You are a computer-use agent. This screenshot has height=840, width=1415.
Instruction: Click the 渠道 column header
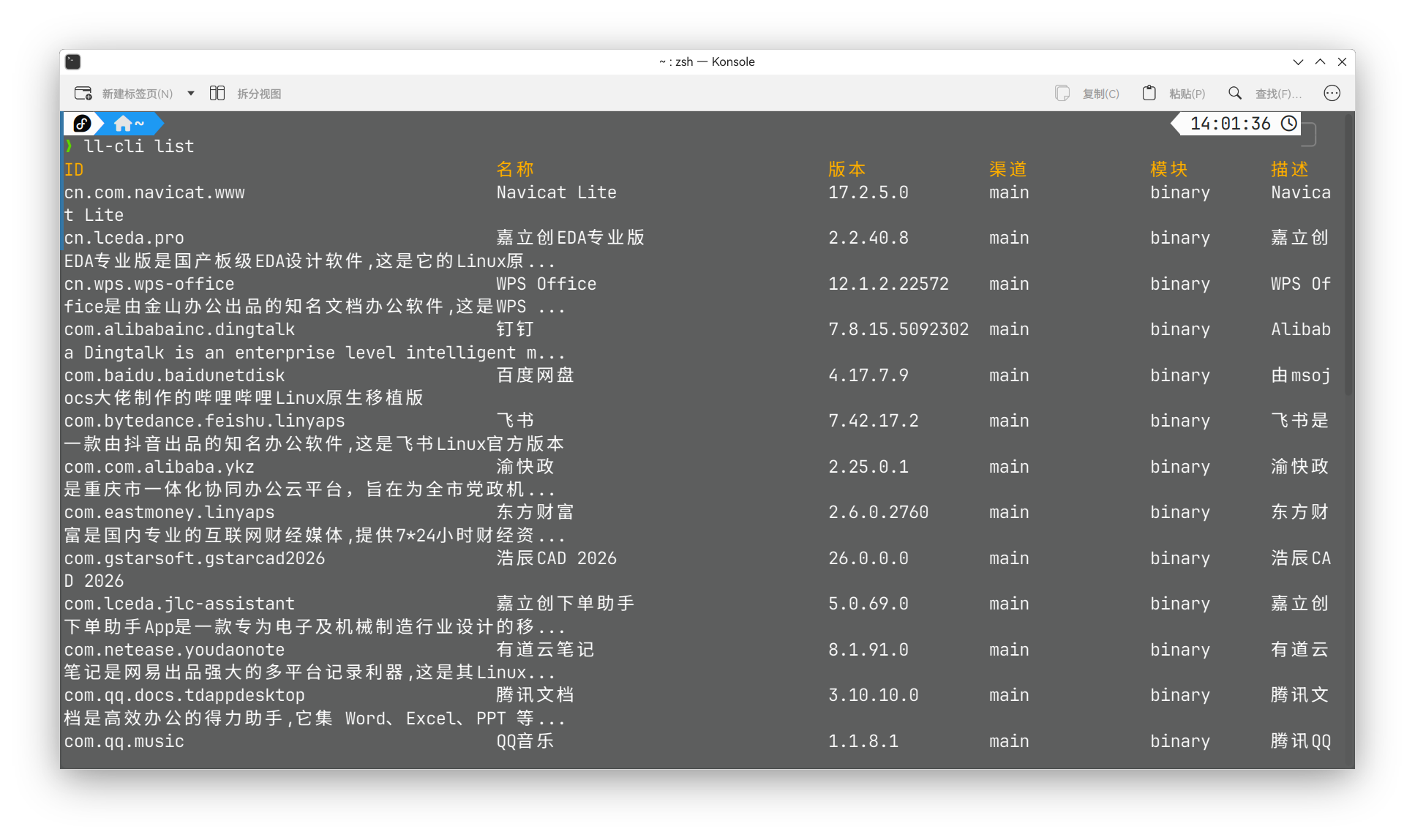1007,170
